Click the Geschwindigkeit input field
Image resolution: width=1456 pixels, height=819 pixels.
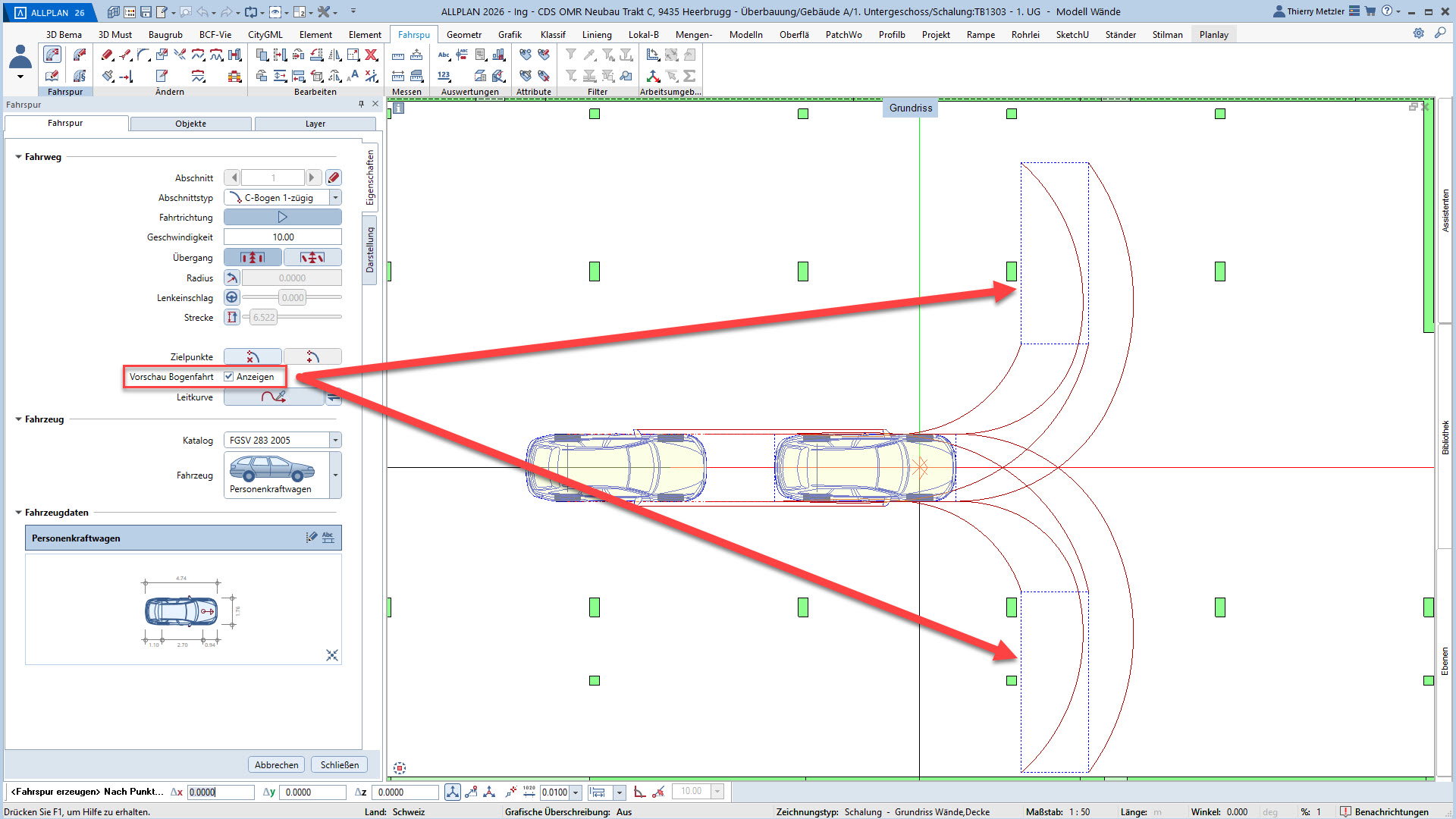(282, 237)
